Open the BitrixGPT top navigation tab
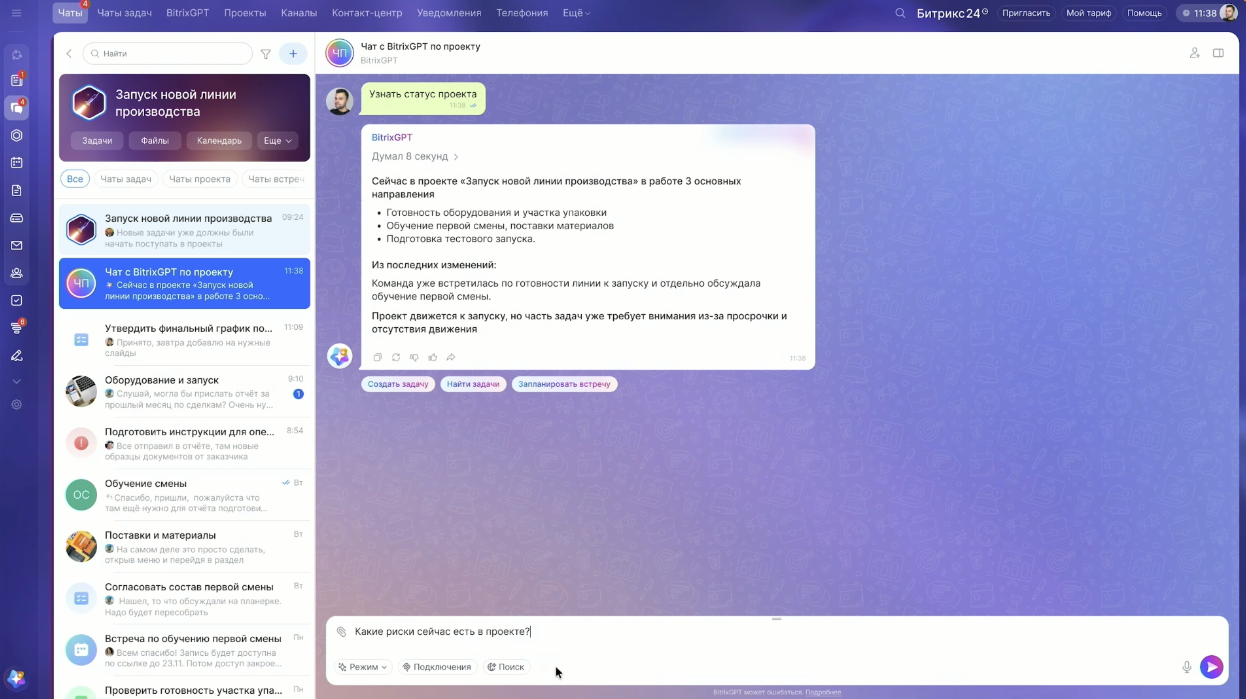 [x=188, y=13]
